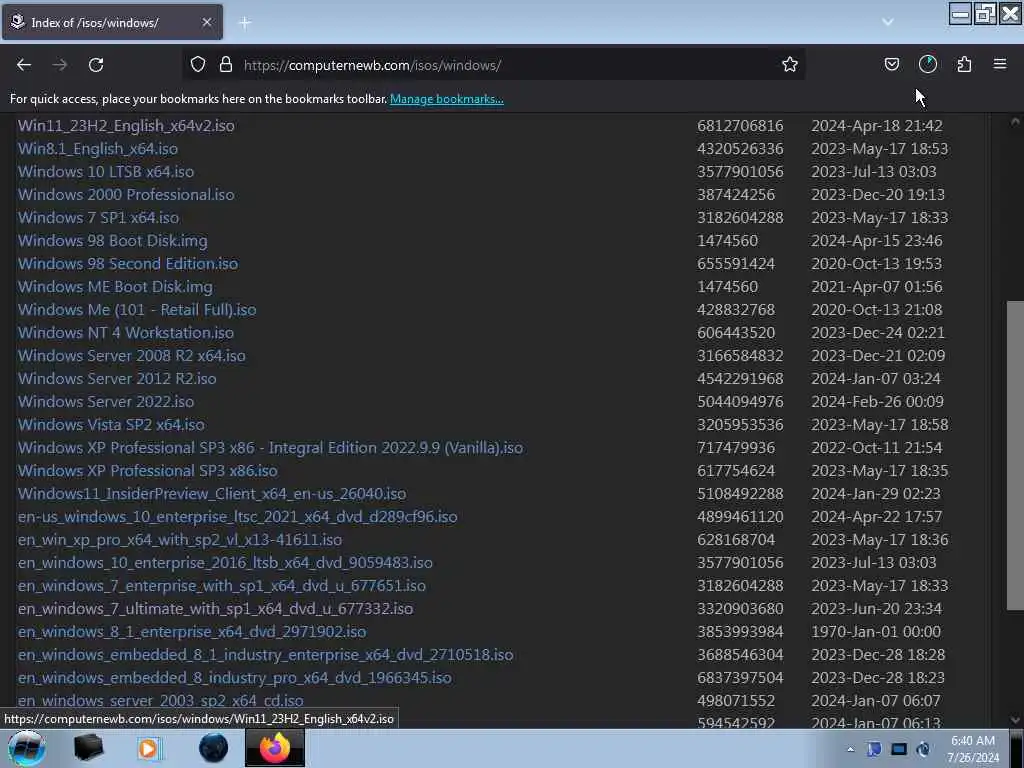Download Windows Server 2008 R2 x64.iso
The height and width of the screenshot is (768, 1024).
point(131,355)
